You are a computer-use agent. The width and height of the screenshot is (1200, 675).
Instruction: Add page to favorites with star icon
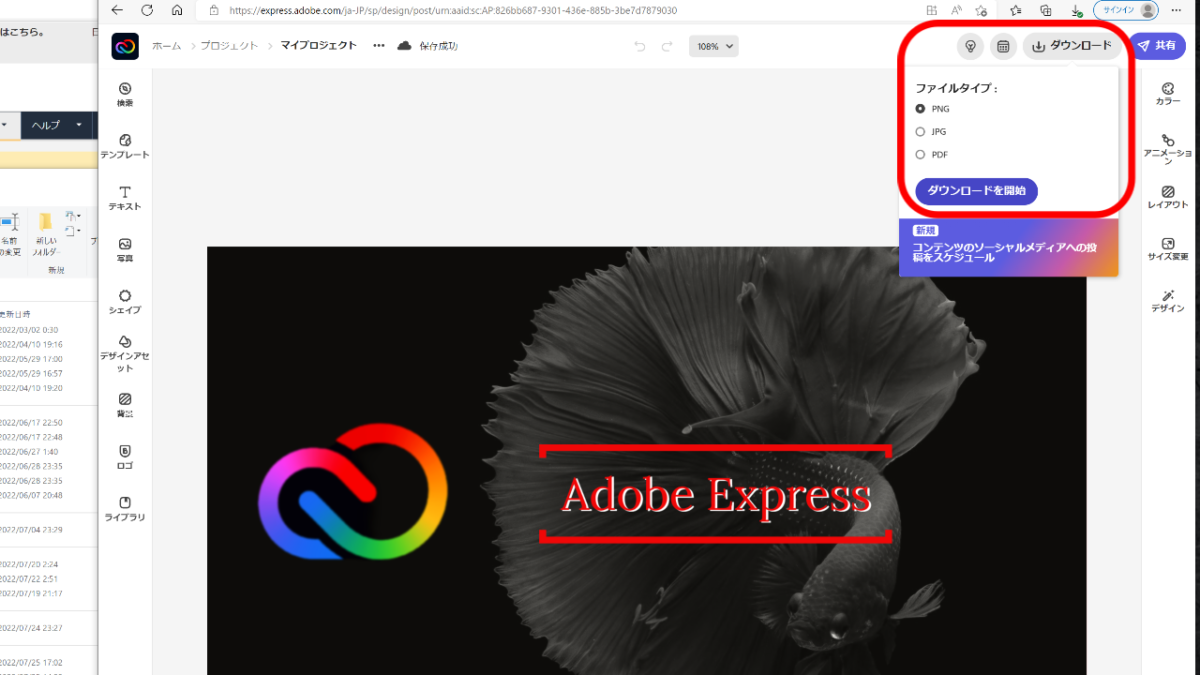[x=981, y=10]
